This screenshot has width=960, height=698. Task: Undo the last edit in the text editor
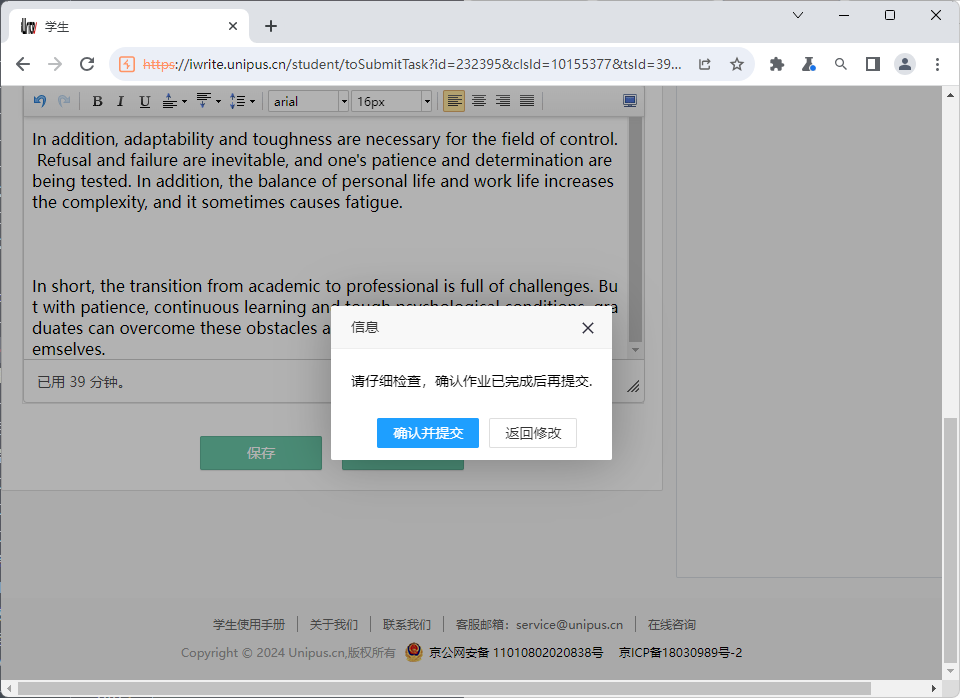39,100
